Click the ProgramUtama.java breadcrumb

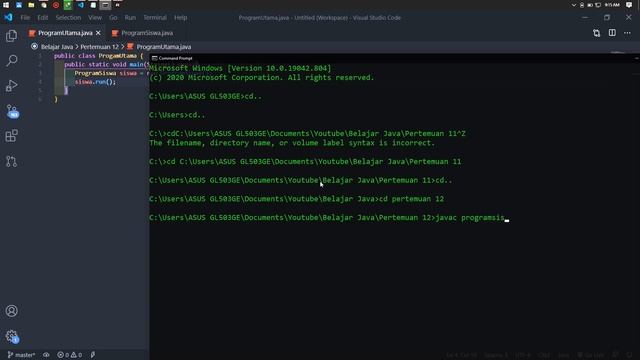(x=164, y=47)
